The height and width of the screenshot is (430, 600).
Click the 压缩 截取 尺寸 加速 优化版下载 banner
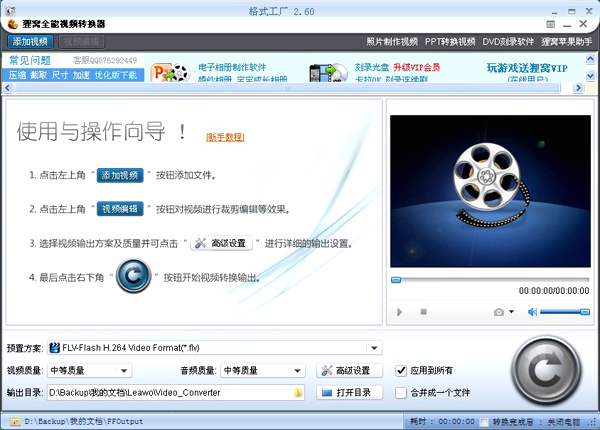pyautogui.click(x=73, y=75)
